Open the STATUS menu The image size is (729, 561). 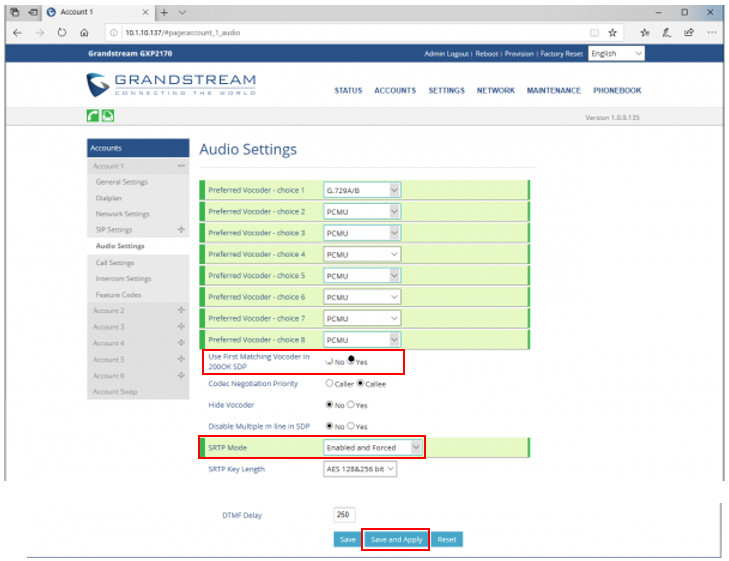pyautogui.click(x=348, y=91)
